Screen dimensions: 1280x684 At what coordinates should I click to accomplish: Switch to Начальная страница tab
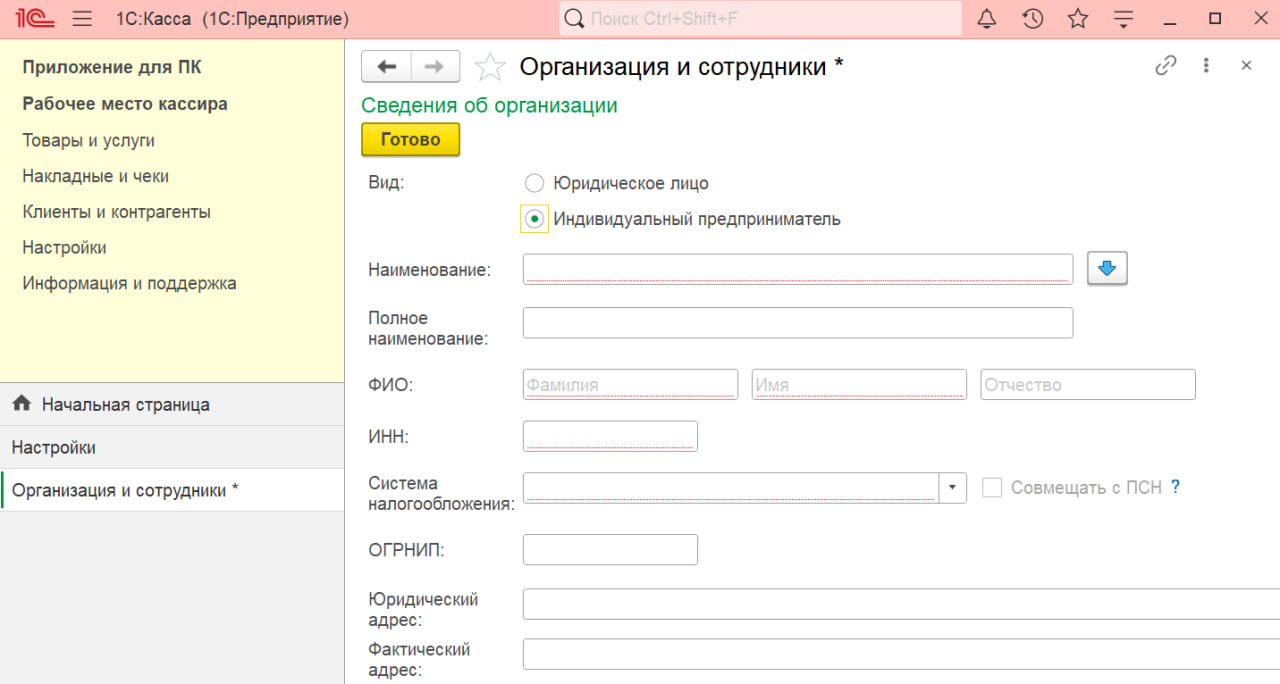point(172,404)
